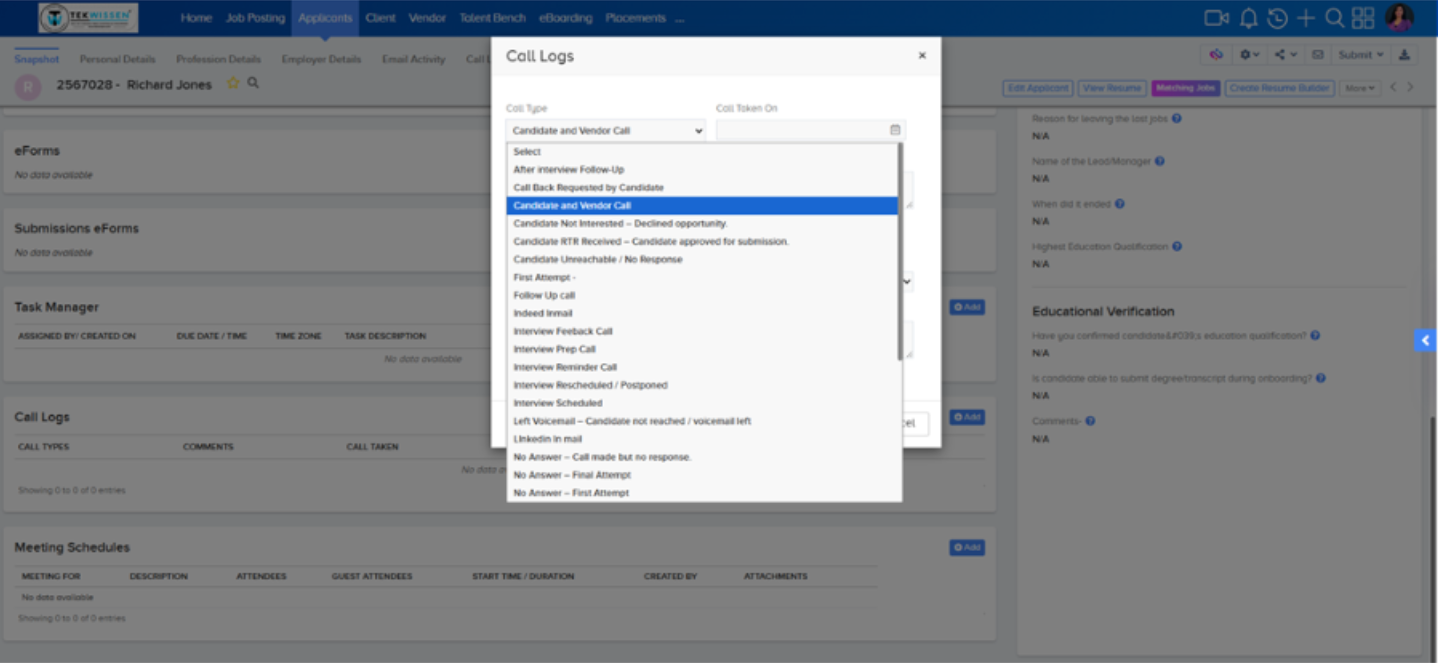Click the envelope email icon
This screenshot has width=1438, height=663.
[1318, 55]
